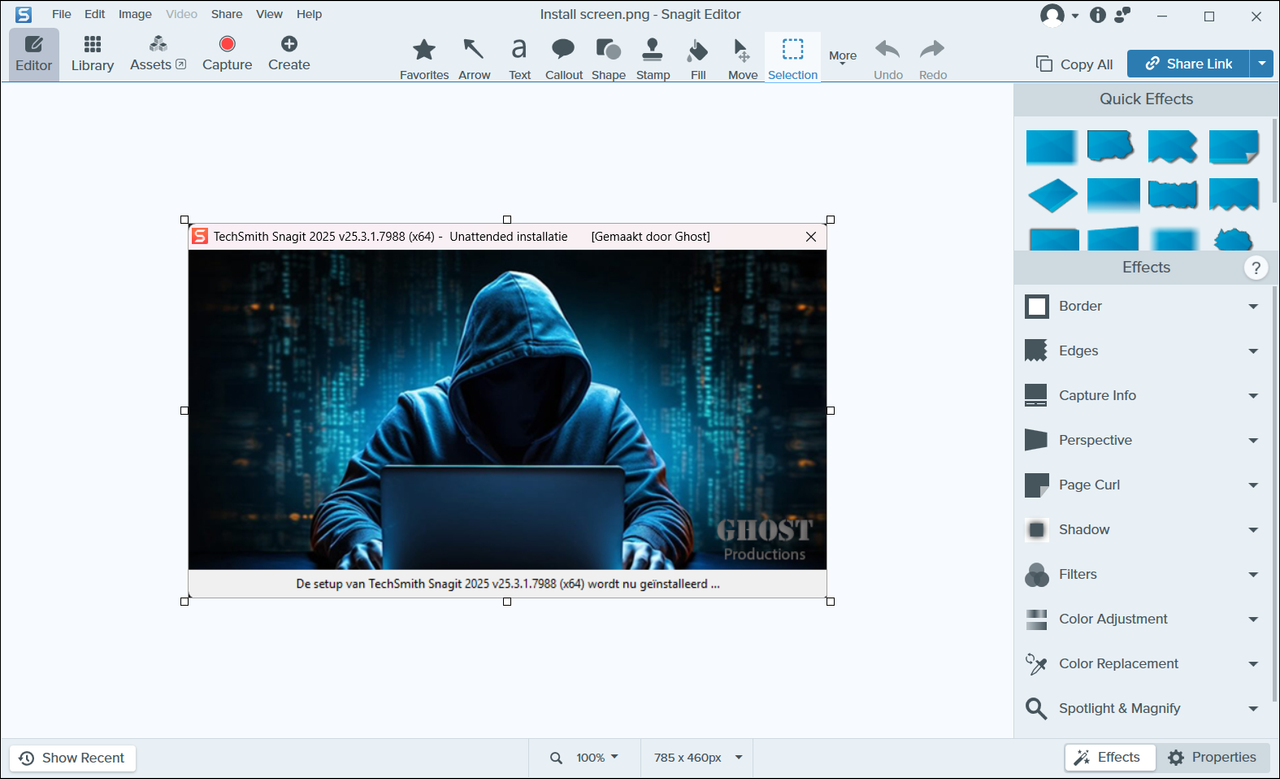
Task: Open the Edit menu
Action: [x=95, y=14]
